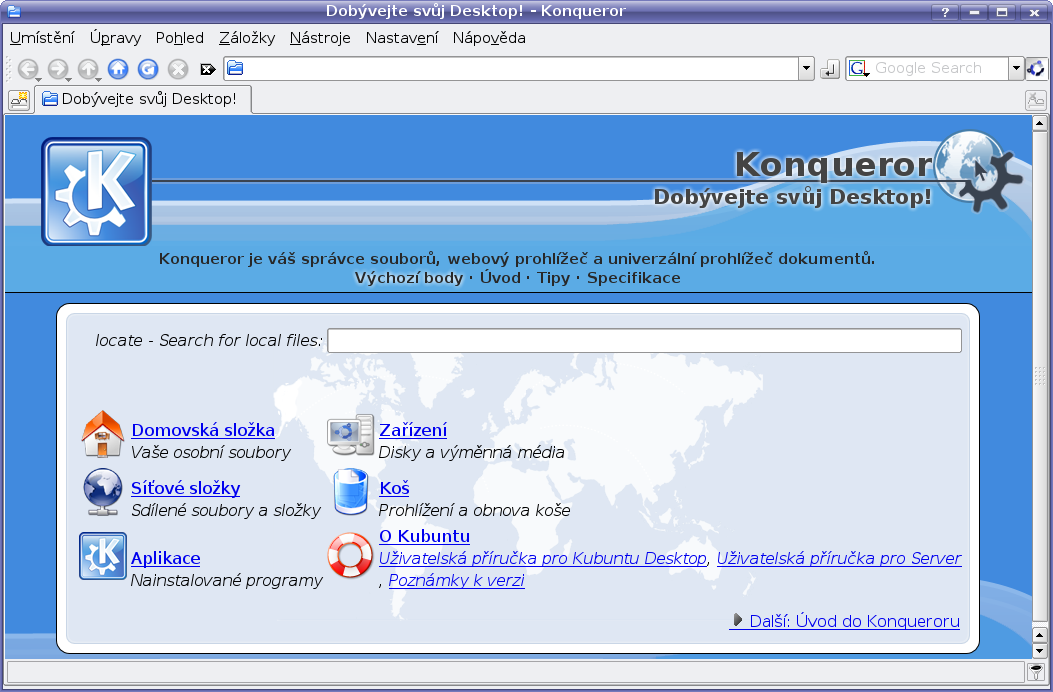Click the Forward navigation arrow
Screen dimensions: 1053x692
coord(58,69)
